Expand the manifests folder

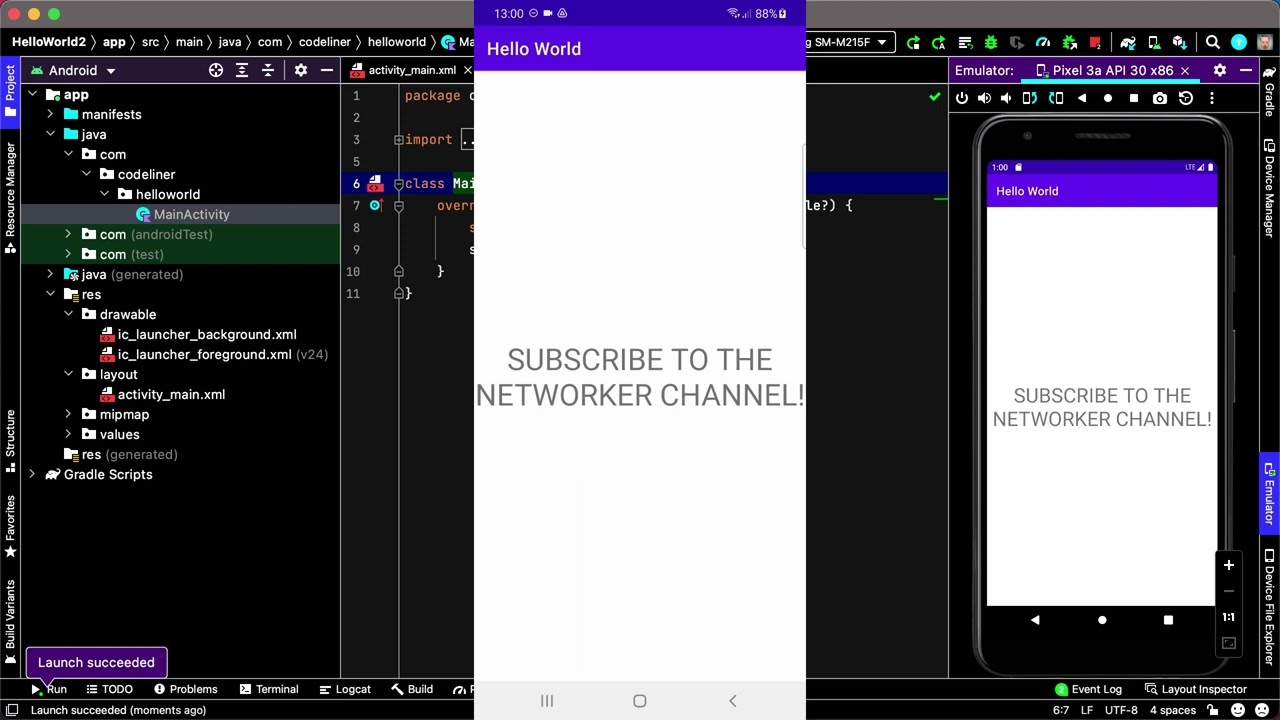[50, 114]
